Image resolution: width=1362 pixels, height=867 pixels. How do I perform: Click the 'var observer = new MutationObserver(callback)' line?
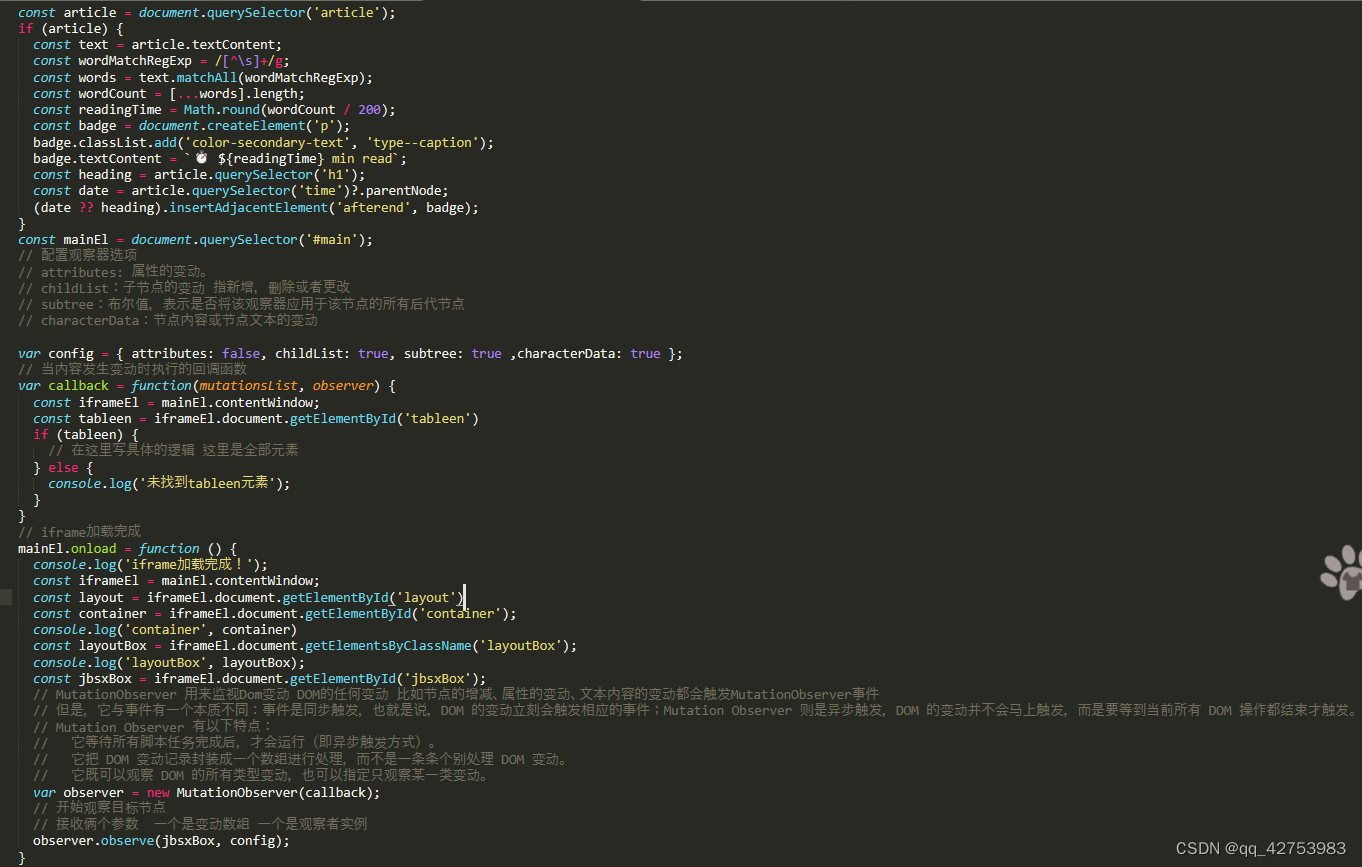coord(207,792)
